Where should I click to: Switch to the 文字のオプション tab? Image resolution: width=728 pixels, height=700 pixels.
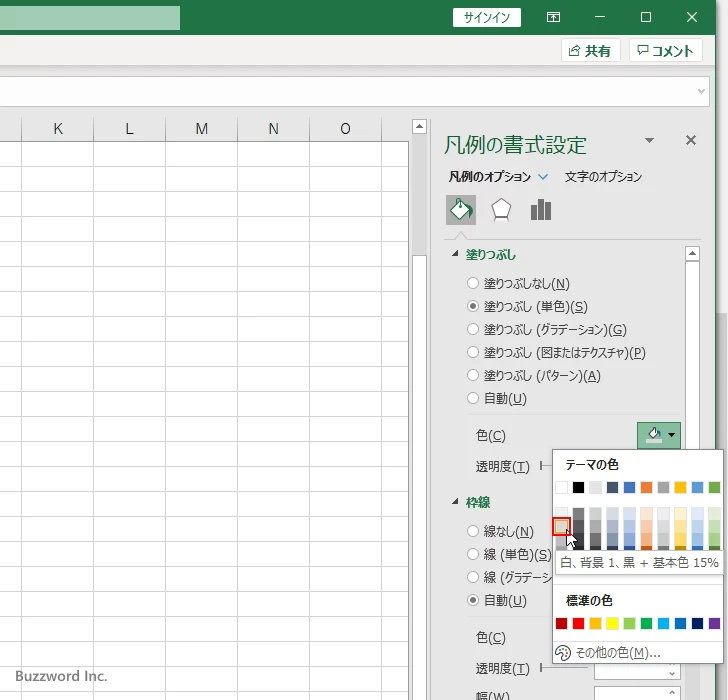(x=603, y=177)
